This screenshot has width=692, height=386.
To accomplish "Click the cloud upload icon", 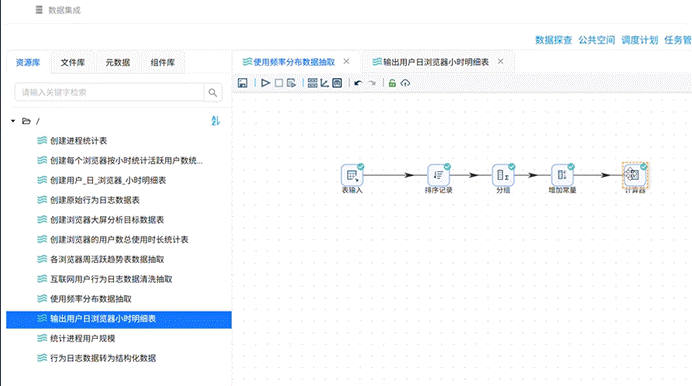I will click(x=405, y=83).
